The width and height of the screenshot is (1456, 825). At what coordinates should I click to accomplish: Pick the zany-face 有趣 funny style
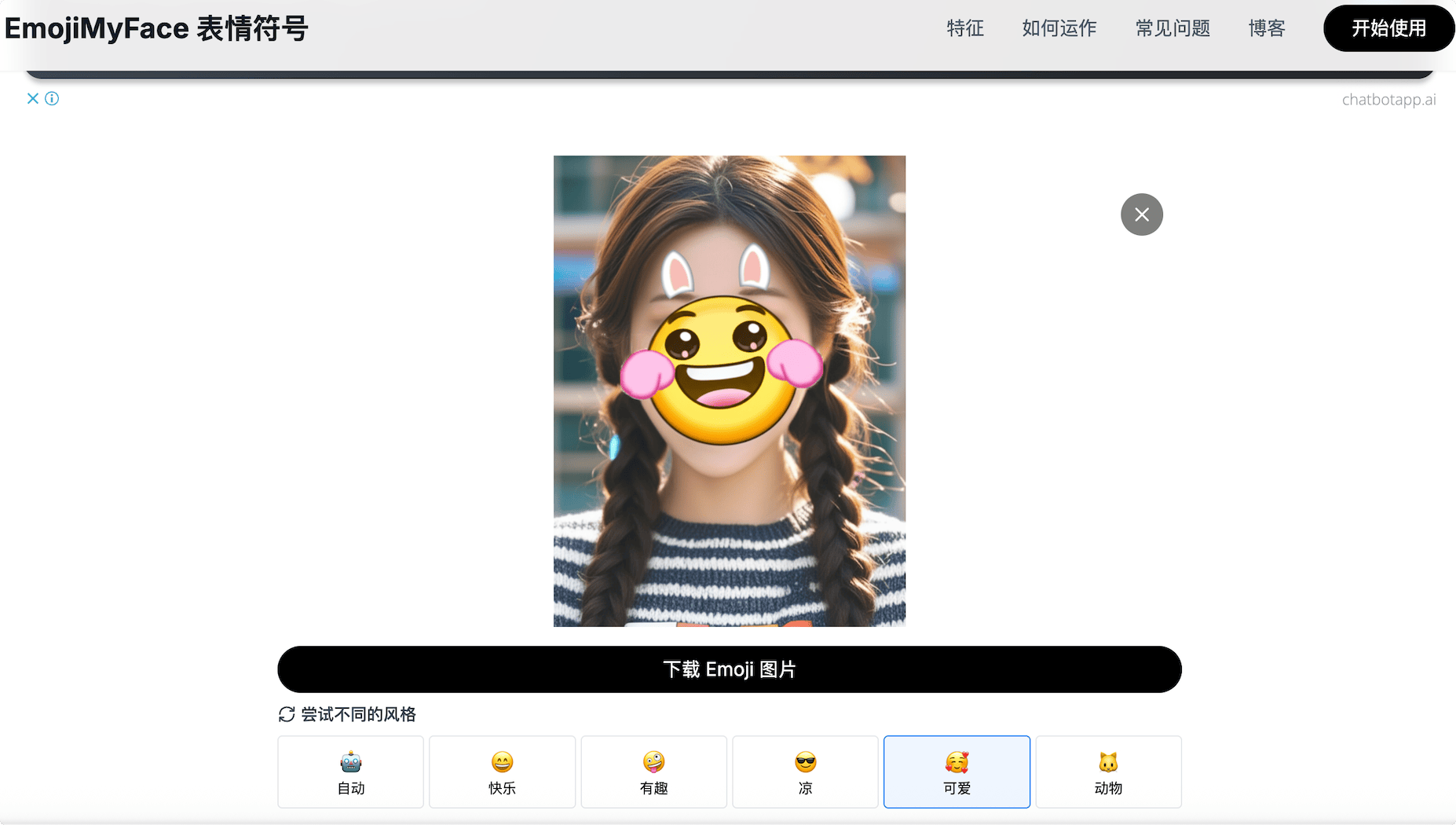pyautogui.click(x=653, y=772)
